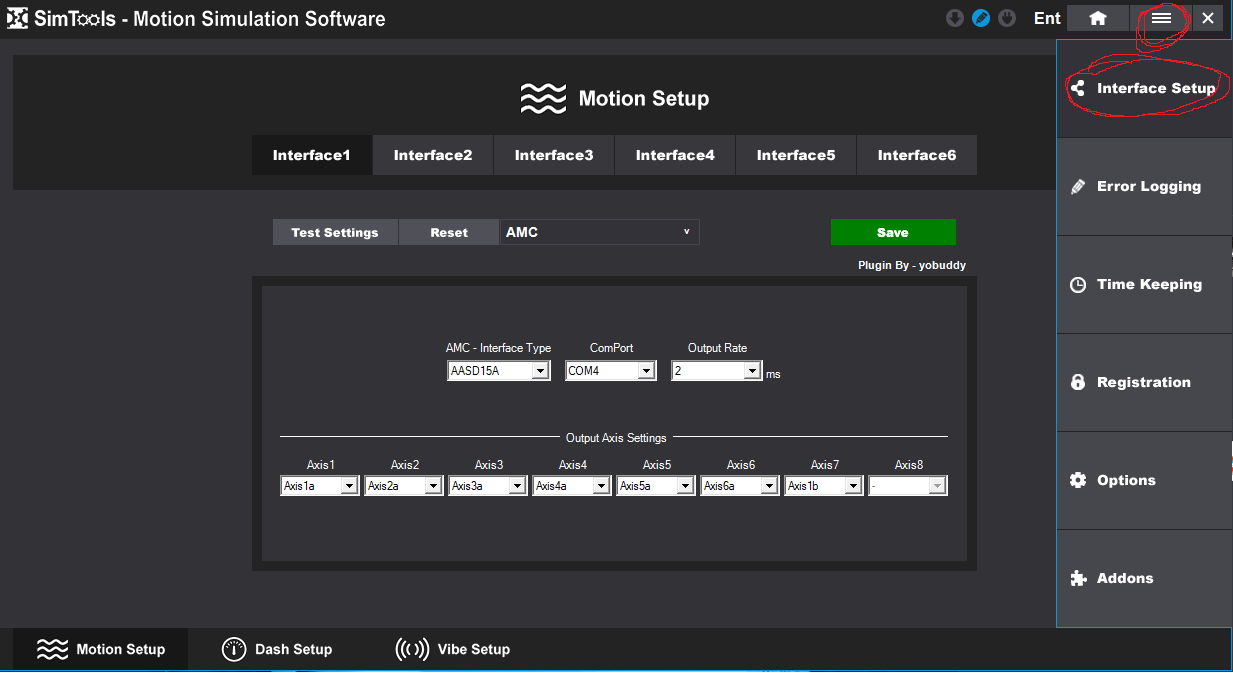Click the disabled Axis8 dropdown

pos(907,485)
